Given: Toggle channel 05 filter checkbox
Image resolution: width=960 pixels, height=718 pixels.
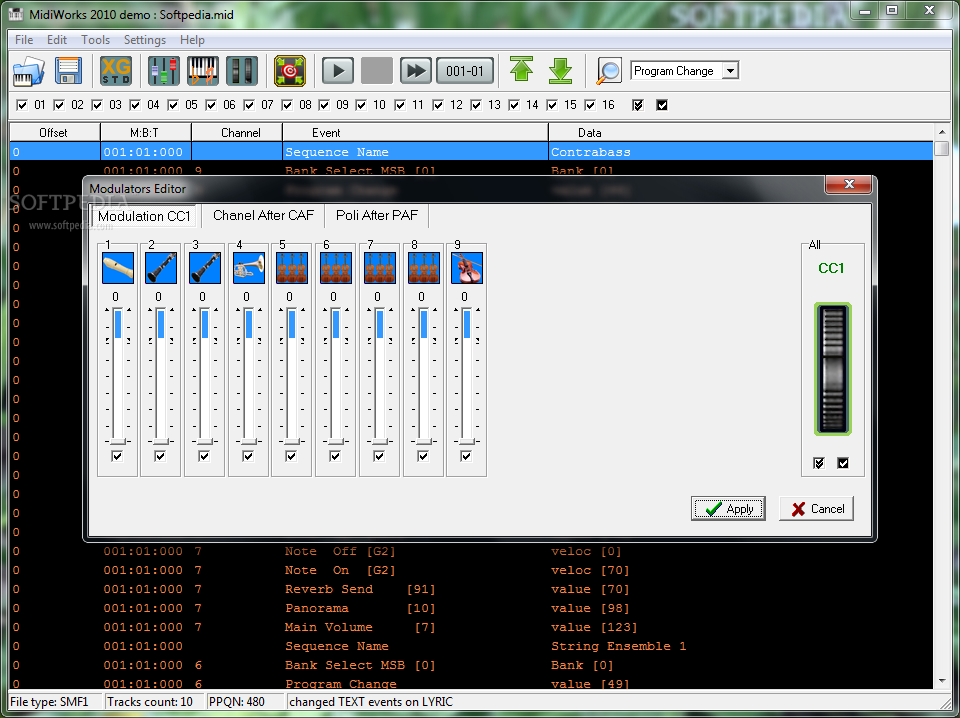Looking at the screenshot, I should click(x=173, y=105).
